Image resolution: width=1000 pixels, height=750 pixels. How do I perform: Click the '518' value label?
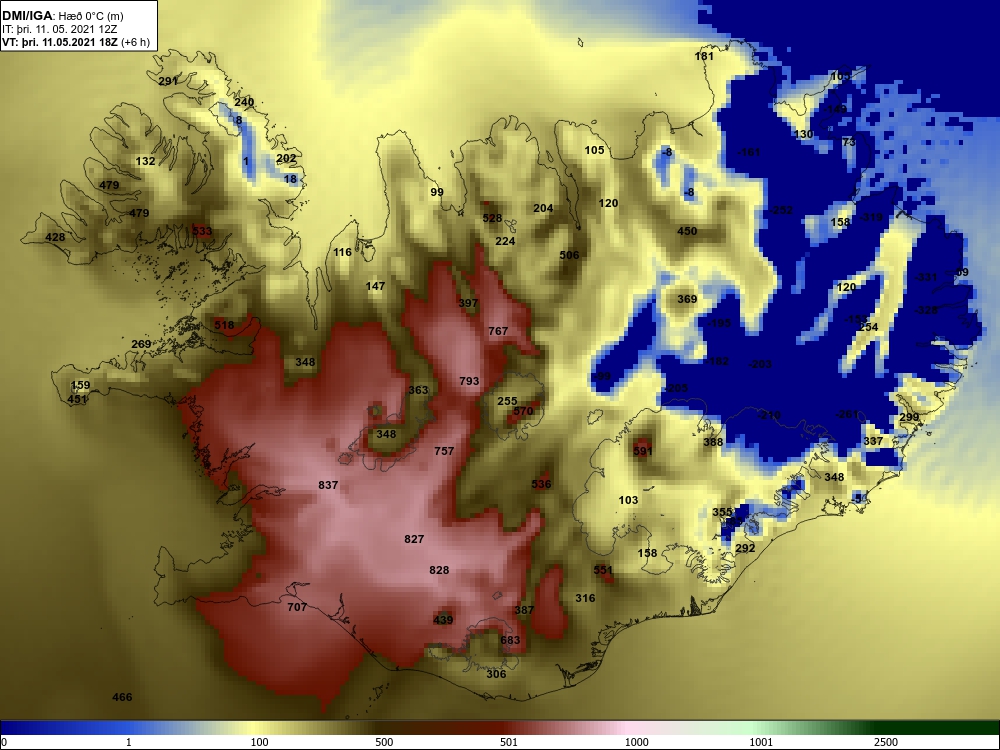224,325
